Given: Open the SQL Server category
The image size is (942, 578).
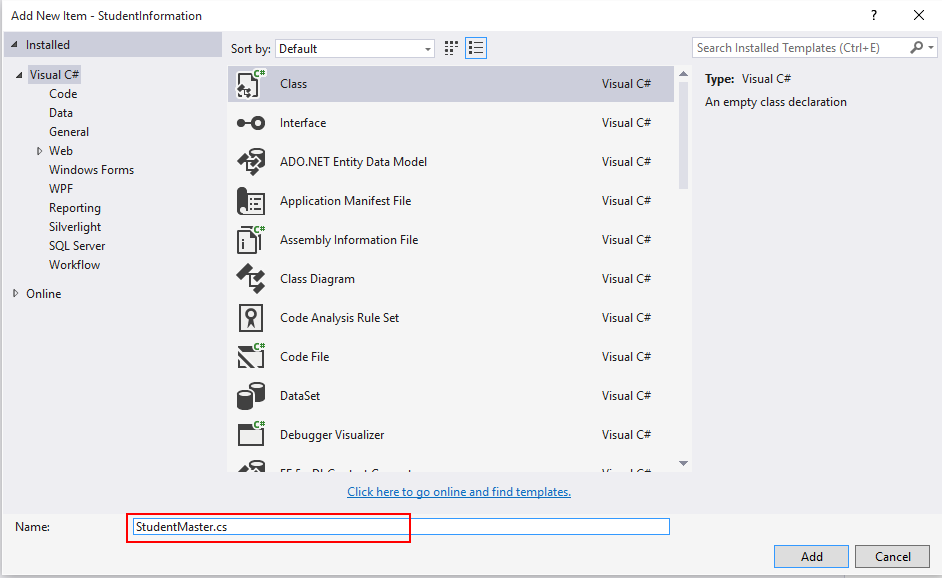Looking at the screenshot, I should (x=77, y=246).
